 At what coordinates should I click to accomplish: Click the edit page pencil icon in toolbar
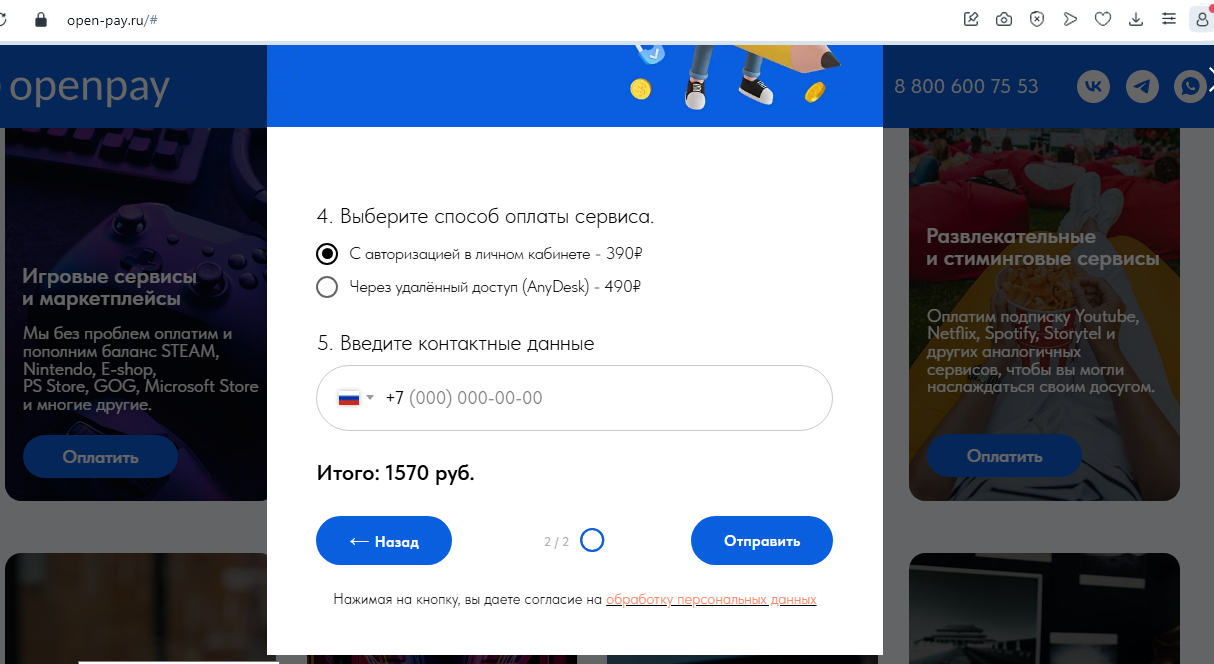pyautogui.click(x=970, y=19)
